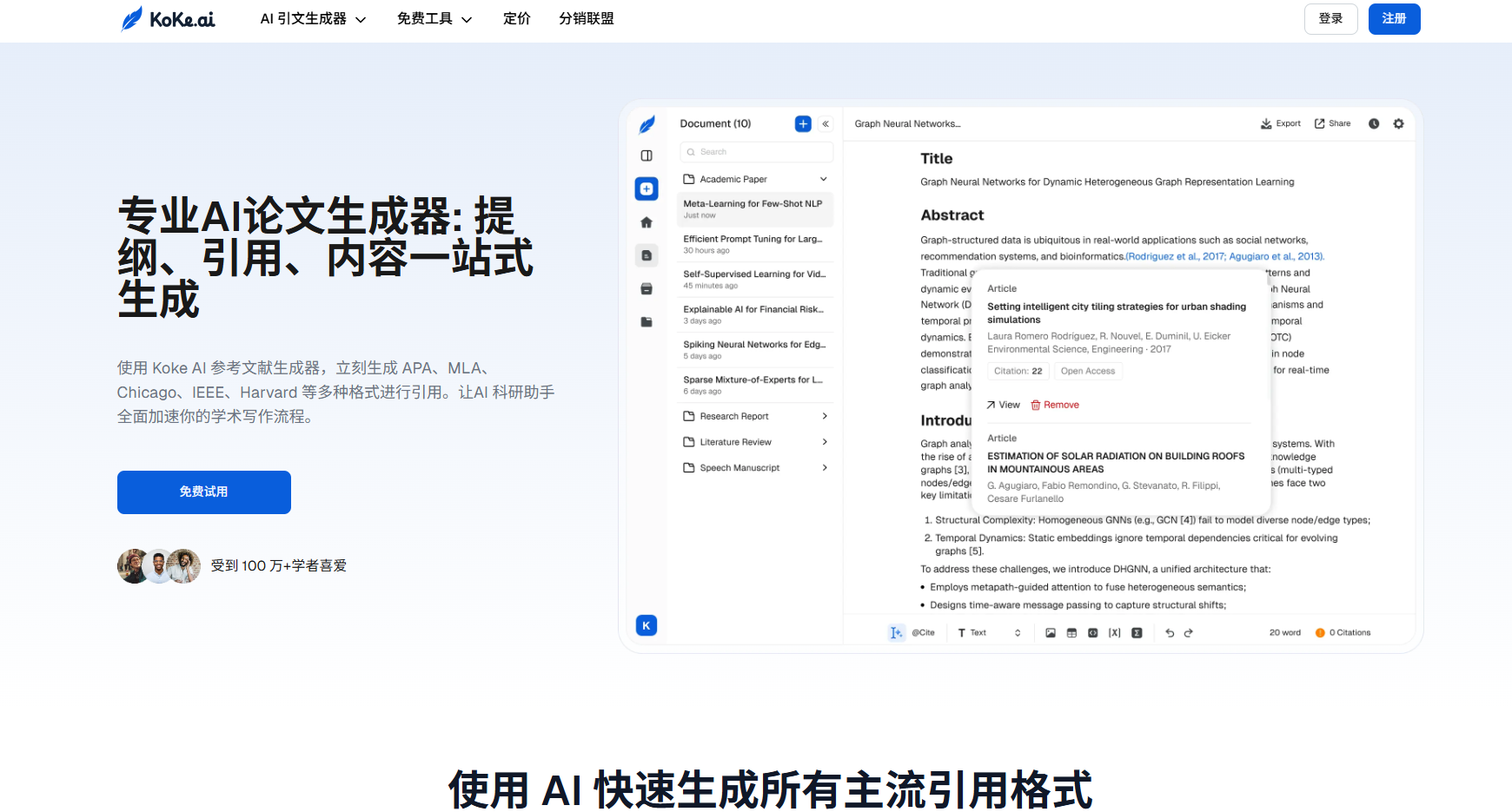Viewport: 1512px width, 812px height.
Task: Open the history clock icon beside Share
Action: [1374, 123]
